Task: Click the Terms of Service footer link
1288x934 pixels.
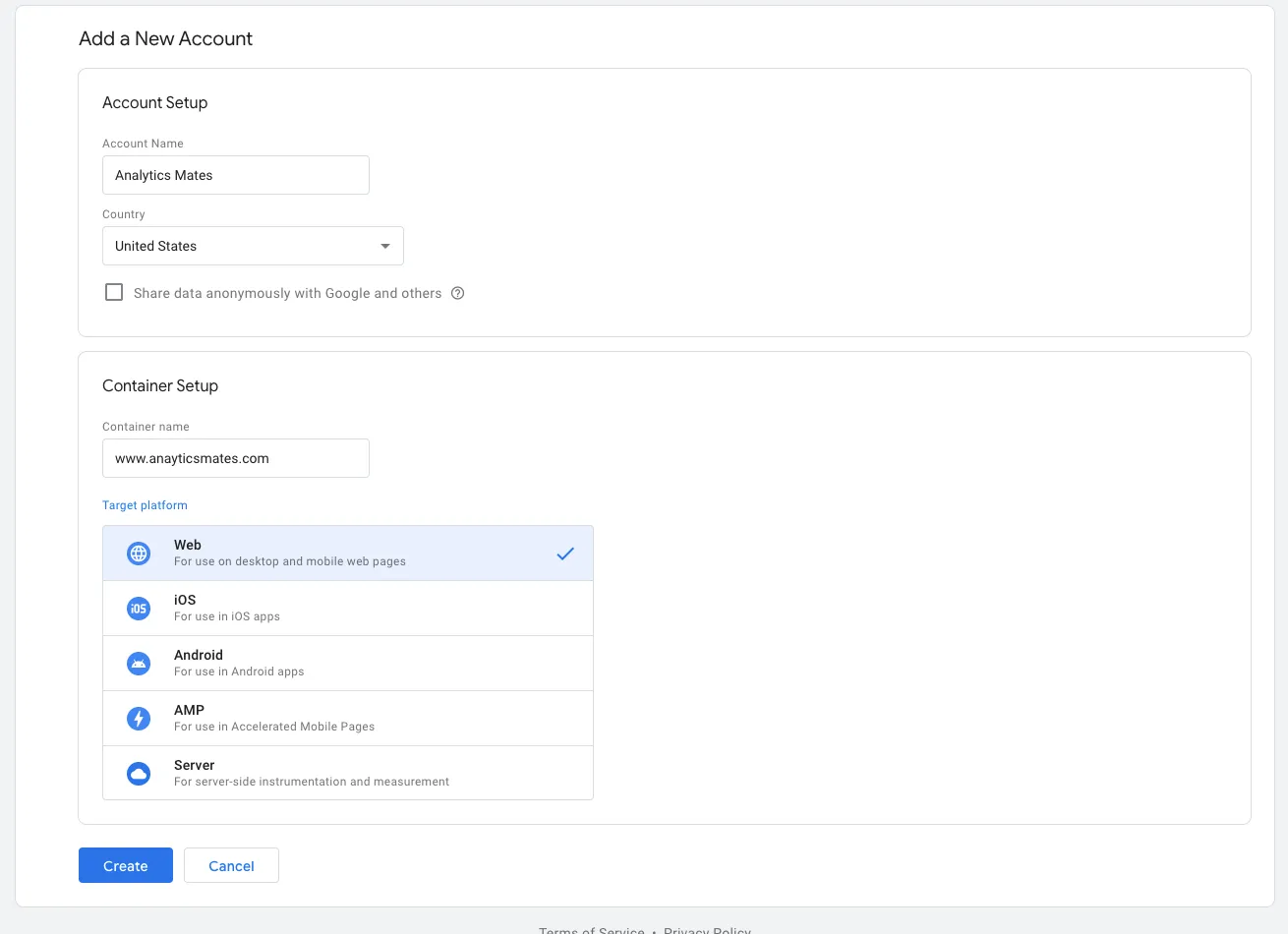Action: click(x=592, y=929)
